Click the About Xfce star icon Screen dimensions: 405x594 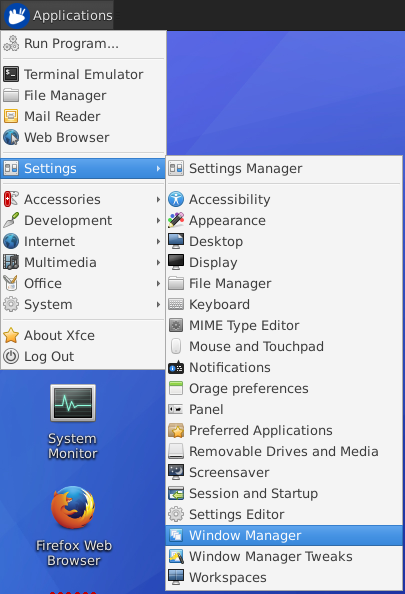(x=11, y=335)
